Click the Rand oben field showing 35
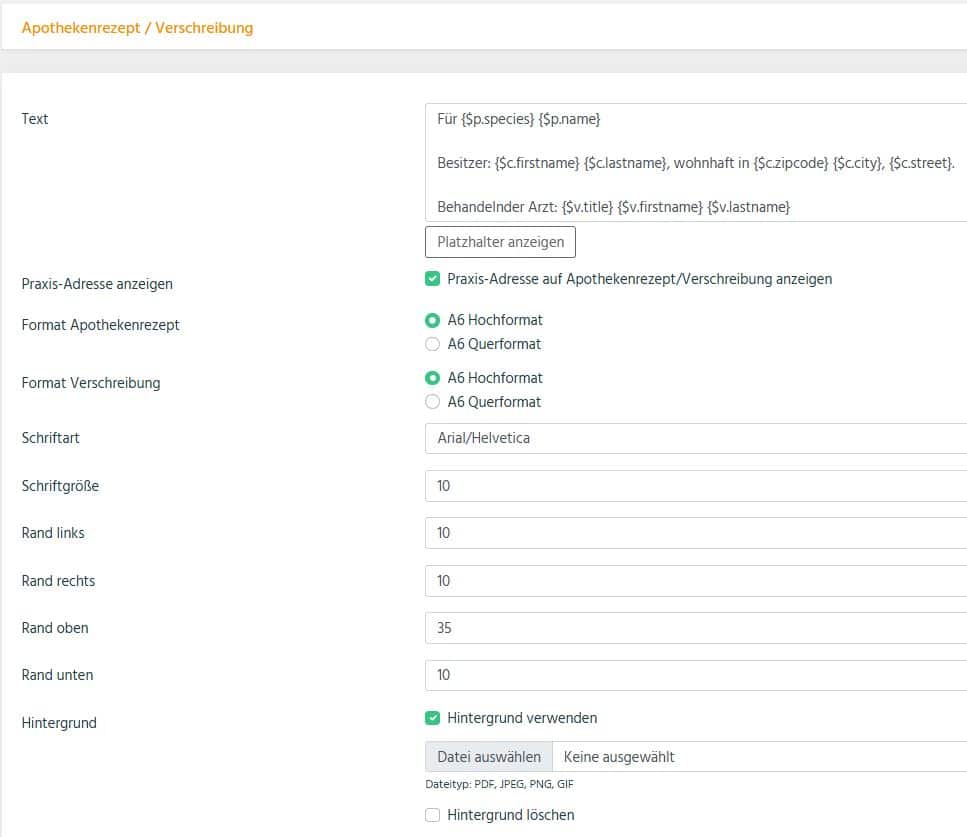This screenshot has width=967, height=837. (x=696, y=628)
